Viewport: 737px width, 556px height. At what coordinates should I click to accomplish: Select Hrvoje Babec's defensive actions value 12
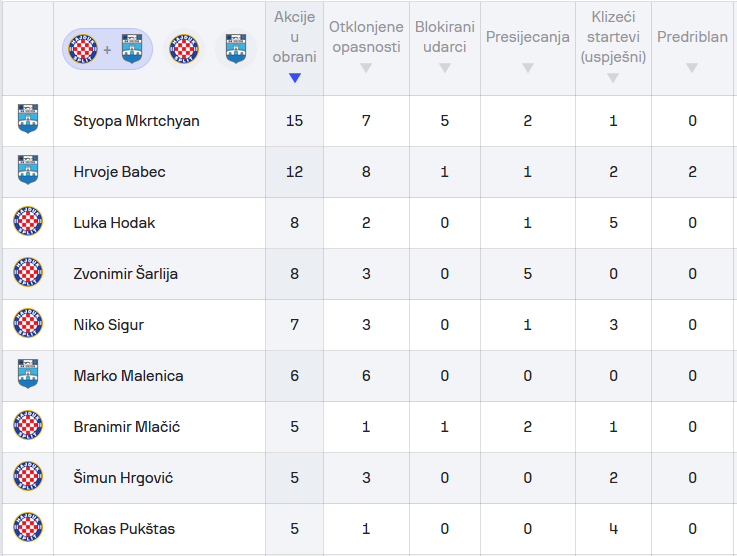(x=294, y=172)
